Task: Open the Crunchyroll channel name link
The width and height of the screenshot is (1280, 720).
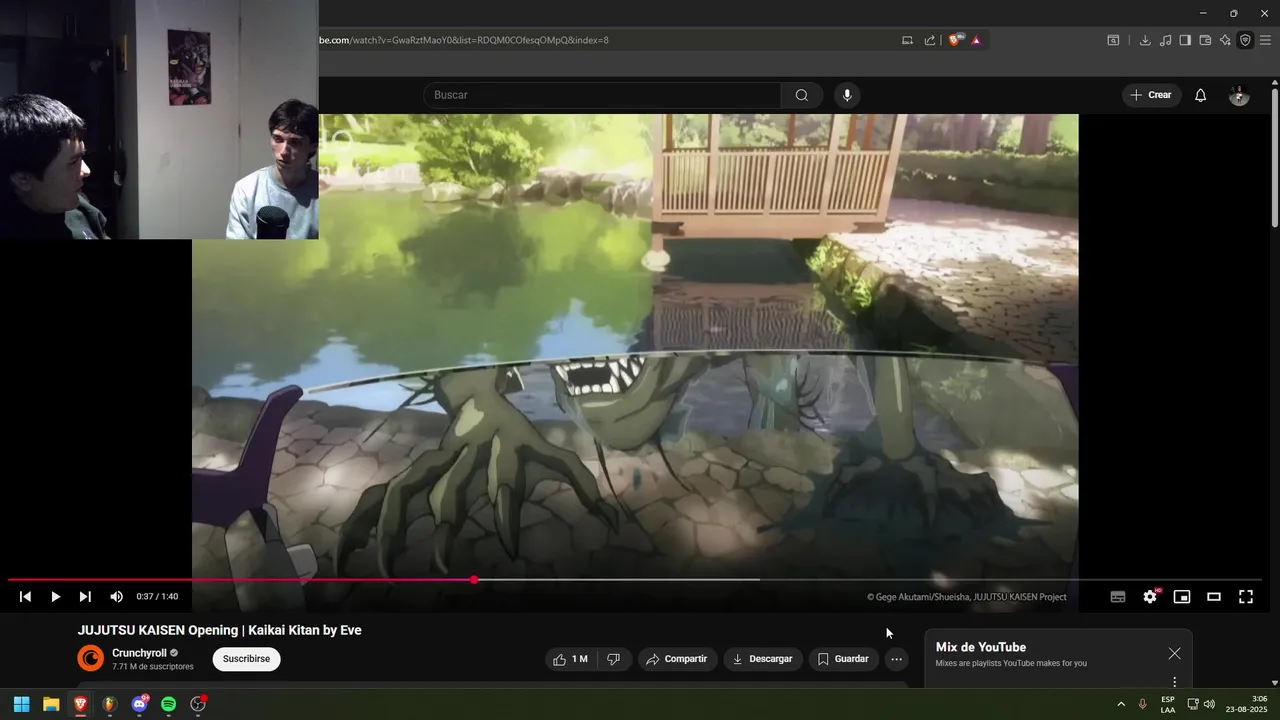Action: click(139, 653)
